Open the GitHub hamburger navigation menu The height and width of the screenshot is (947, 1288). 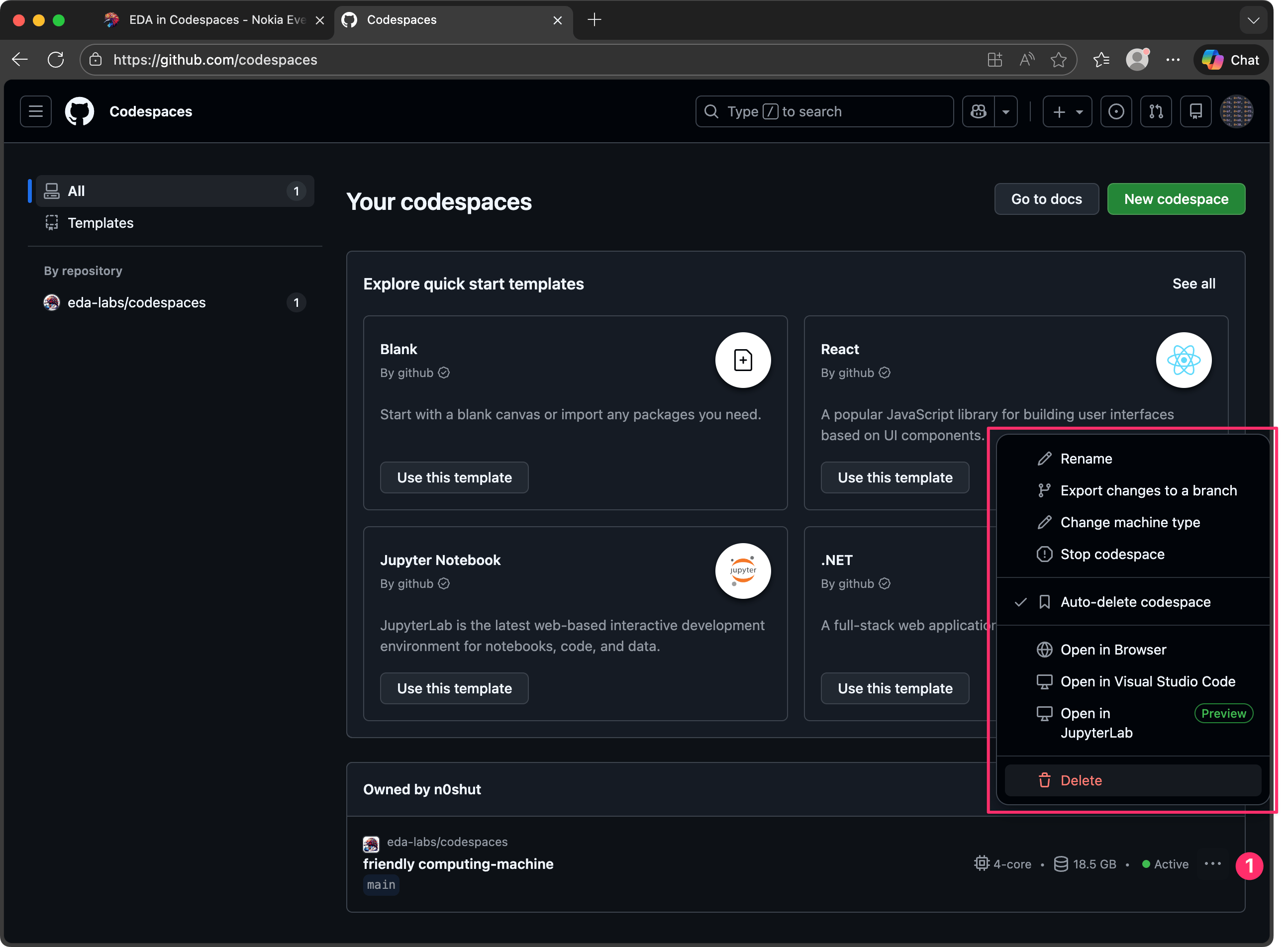(35, 111)
